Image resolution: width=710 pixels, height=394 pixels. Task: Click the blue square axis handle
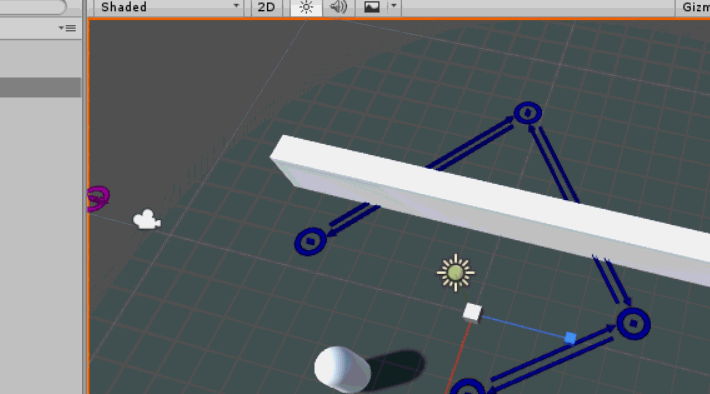pos(571,338)
